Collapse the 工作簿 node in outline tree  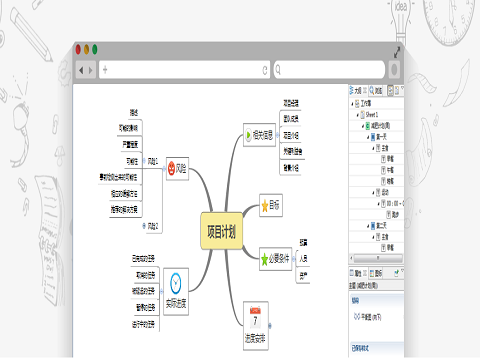pos(352,104)
